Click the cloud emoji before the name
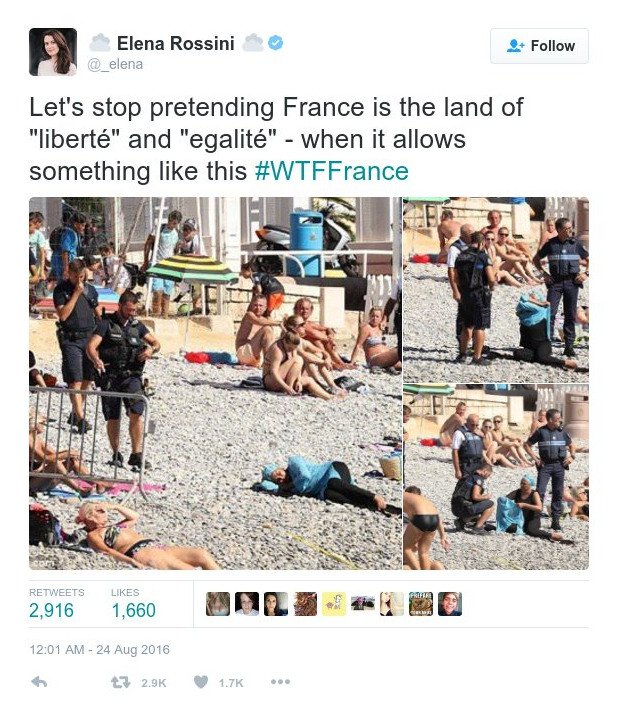618x714 pixels. (99, 43)
